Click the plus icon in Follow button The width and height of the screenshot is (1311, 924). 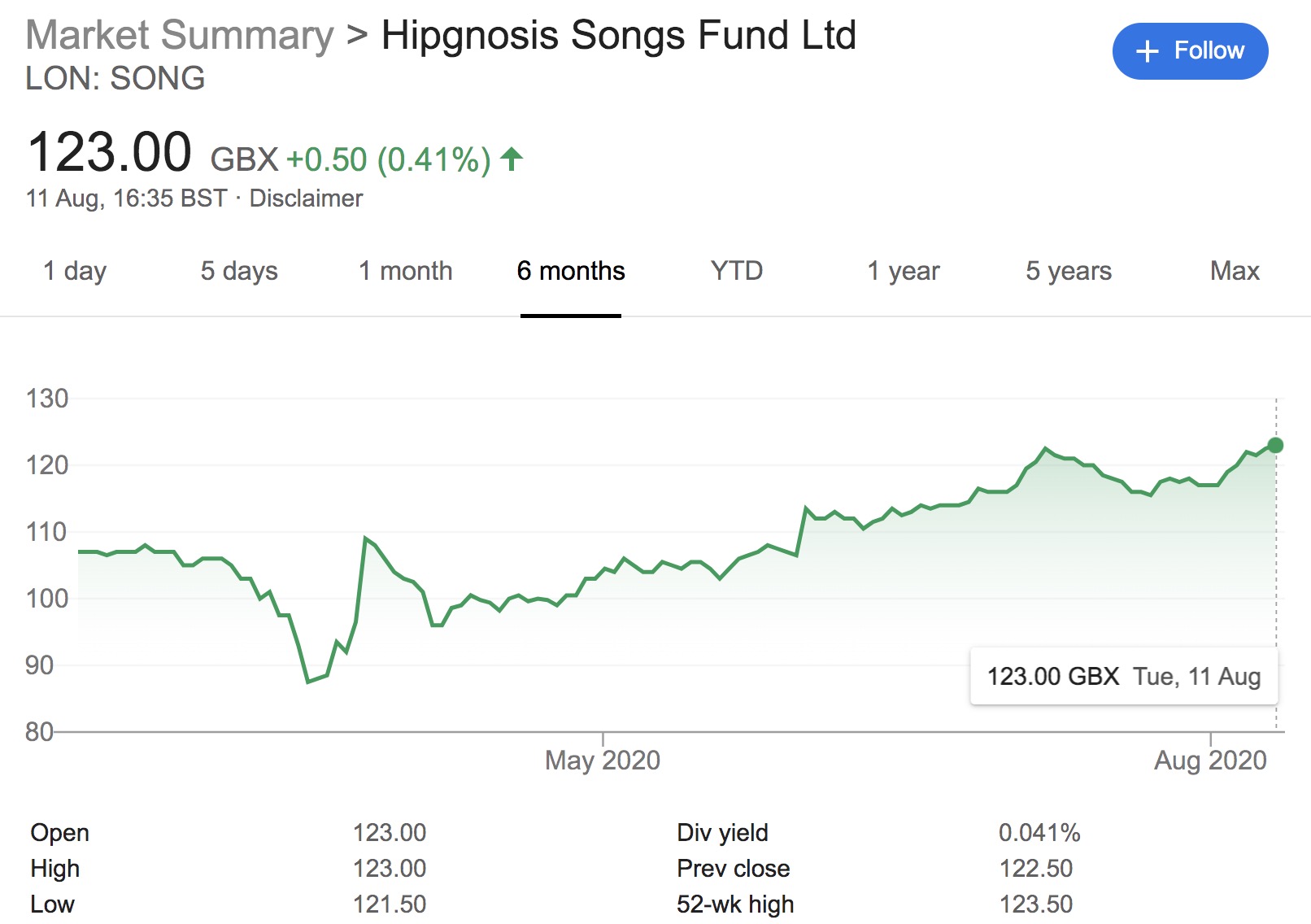click(1147, 51)
